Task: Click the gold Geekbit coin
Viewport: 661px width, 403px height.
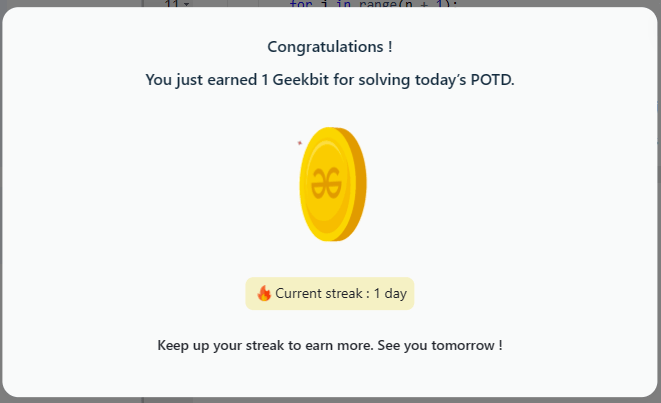Action: coord(330,184)
